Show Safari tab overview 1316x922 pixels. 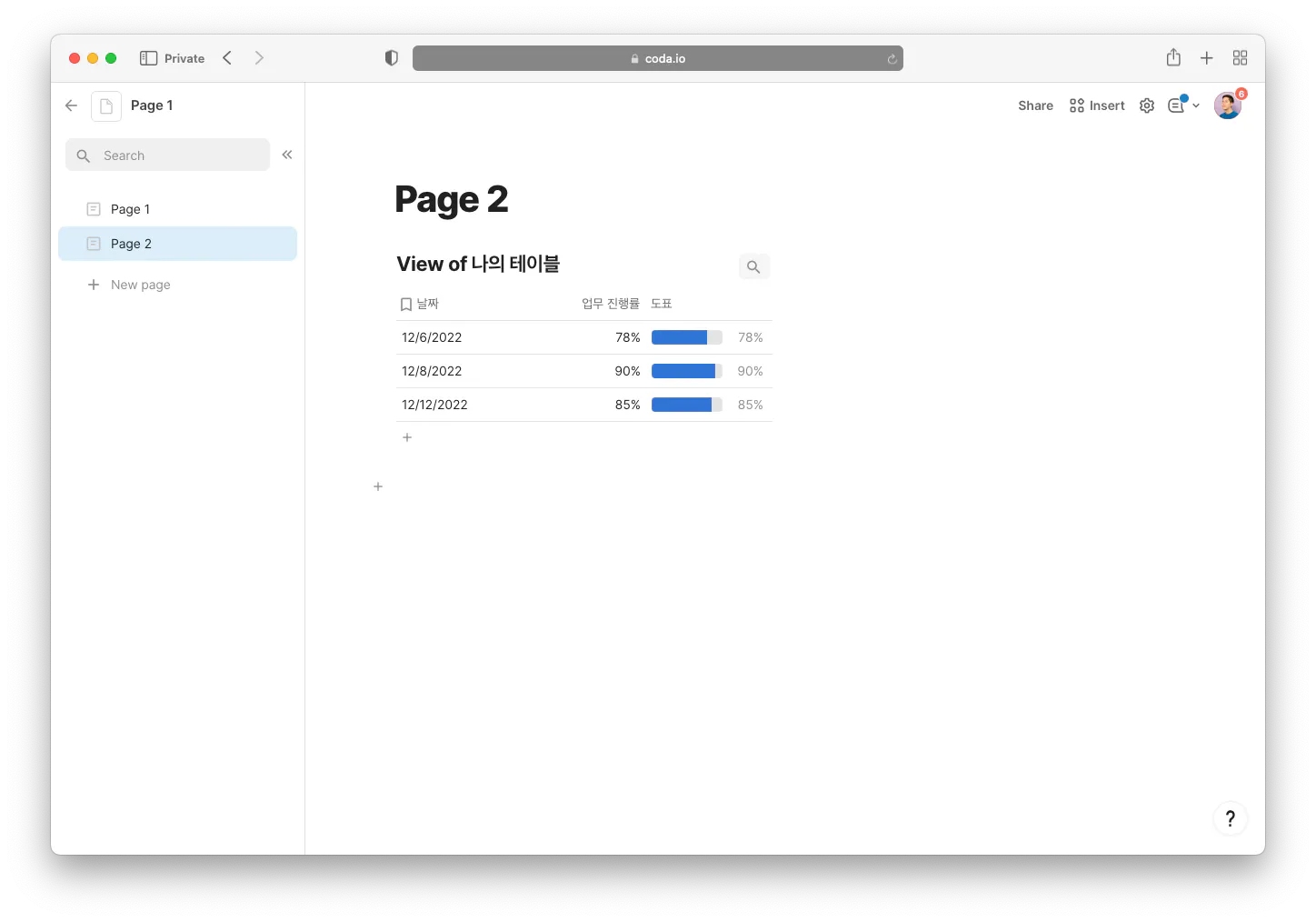(1240, 58)
